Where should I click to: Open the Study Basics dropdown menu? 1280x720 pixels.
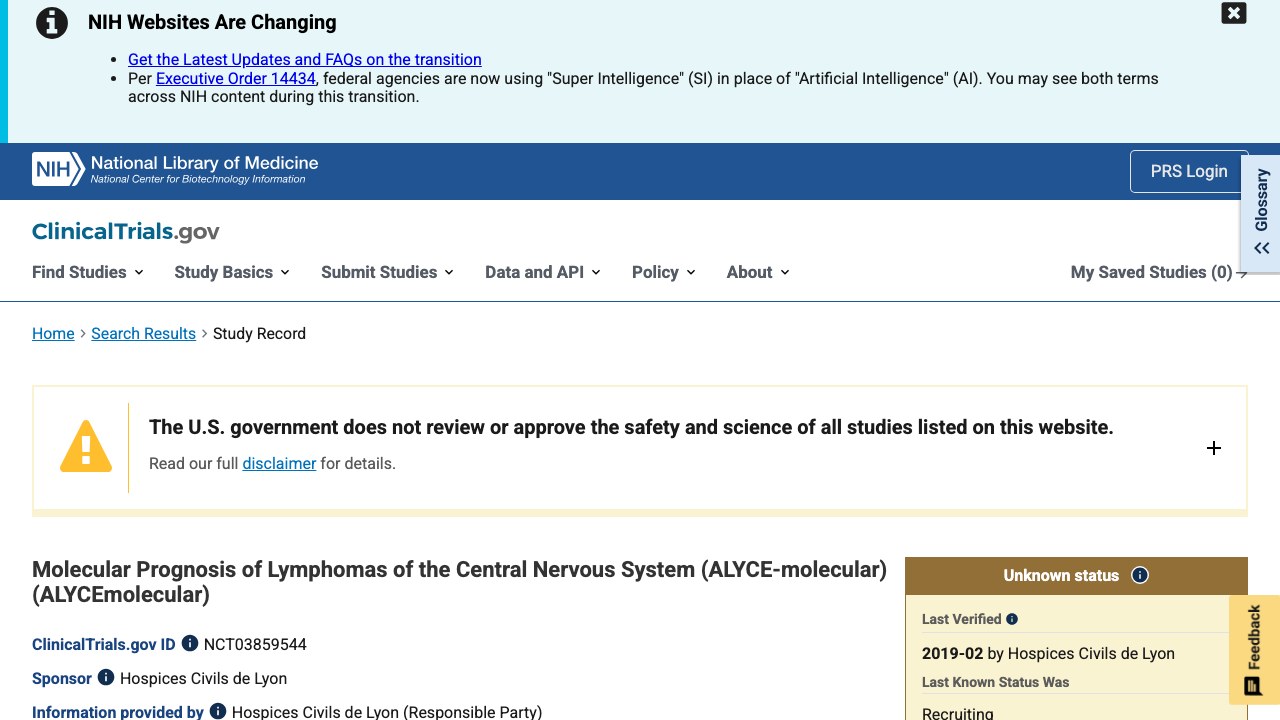[x=232, y=272]
